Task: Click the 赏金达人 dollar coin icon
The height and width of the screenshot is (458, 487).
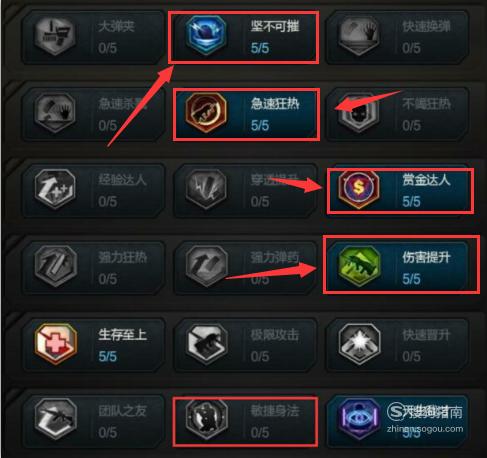Action: coord(359,189)
